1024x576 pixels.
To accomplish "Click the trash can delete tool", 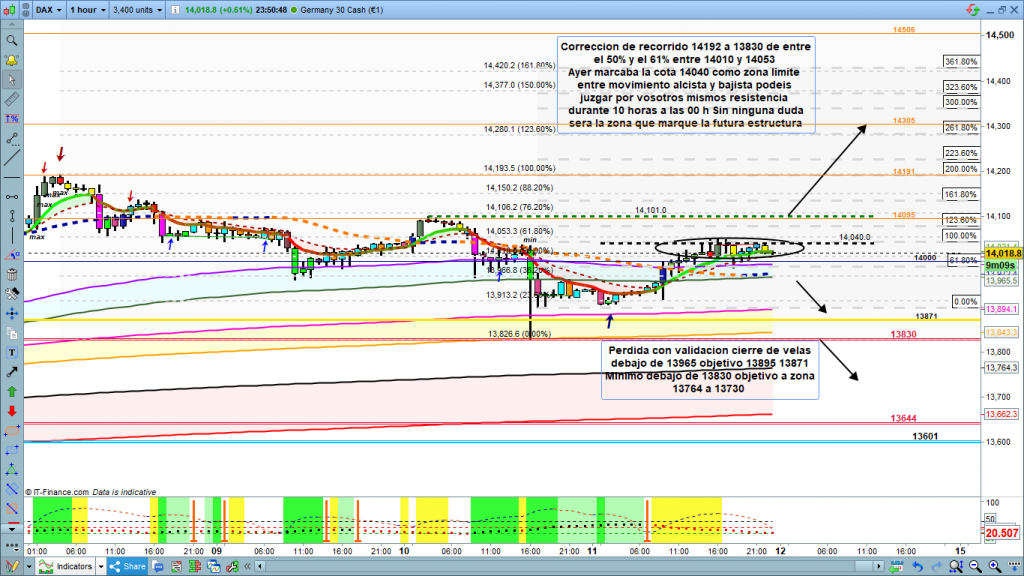I will pos(11,276).
